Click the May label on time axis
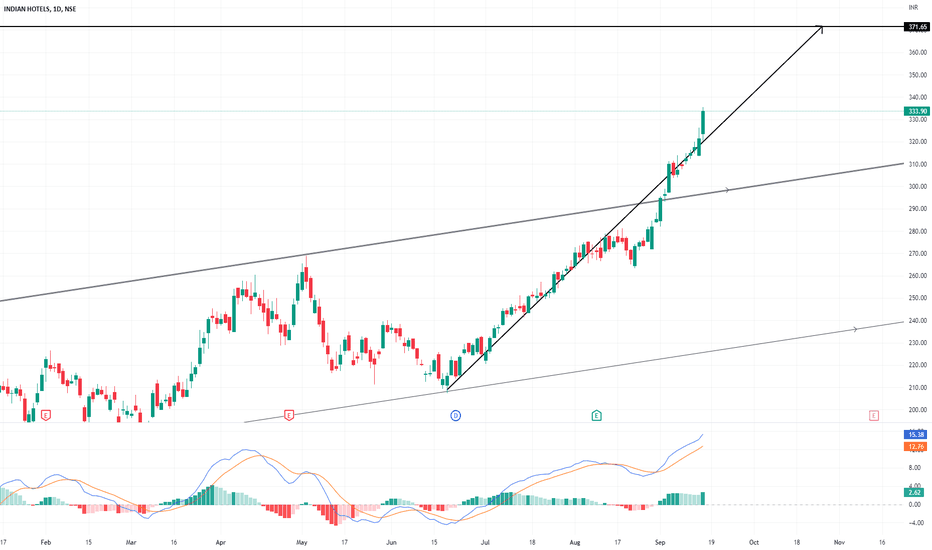The height and width of the screenshot is (550, 932). tap(301, 542)
